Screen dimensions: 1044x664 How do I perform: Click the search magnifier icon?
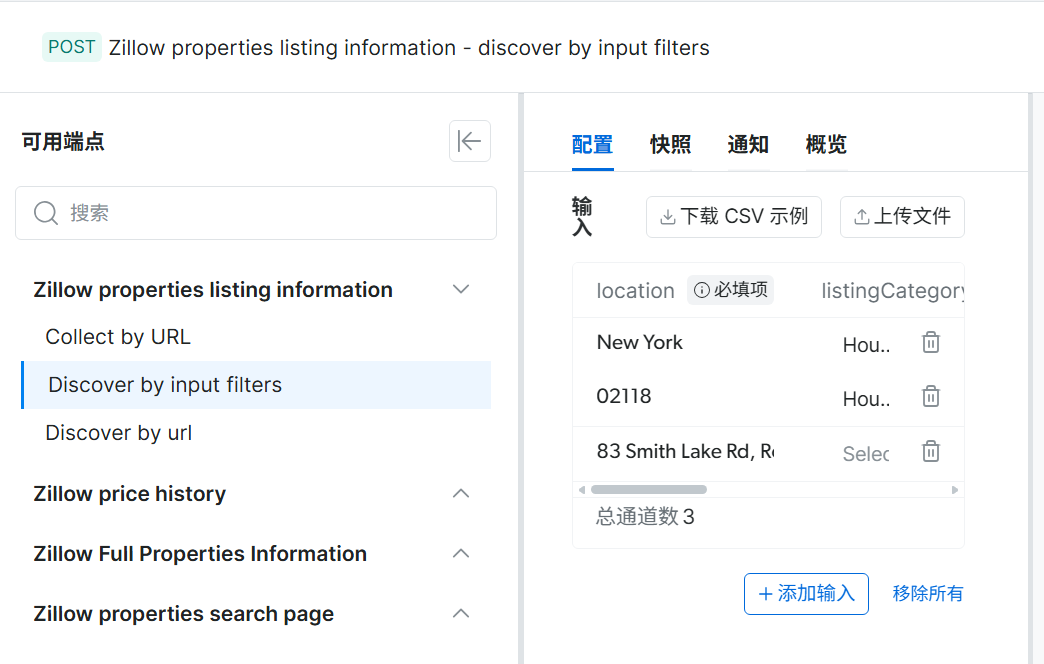pos(46,213)
